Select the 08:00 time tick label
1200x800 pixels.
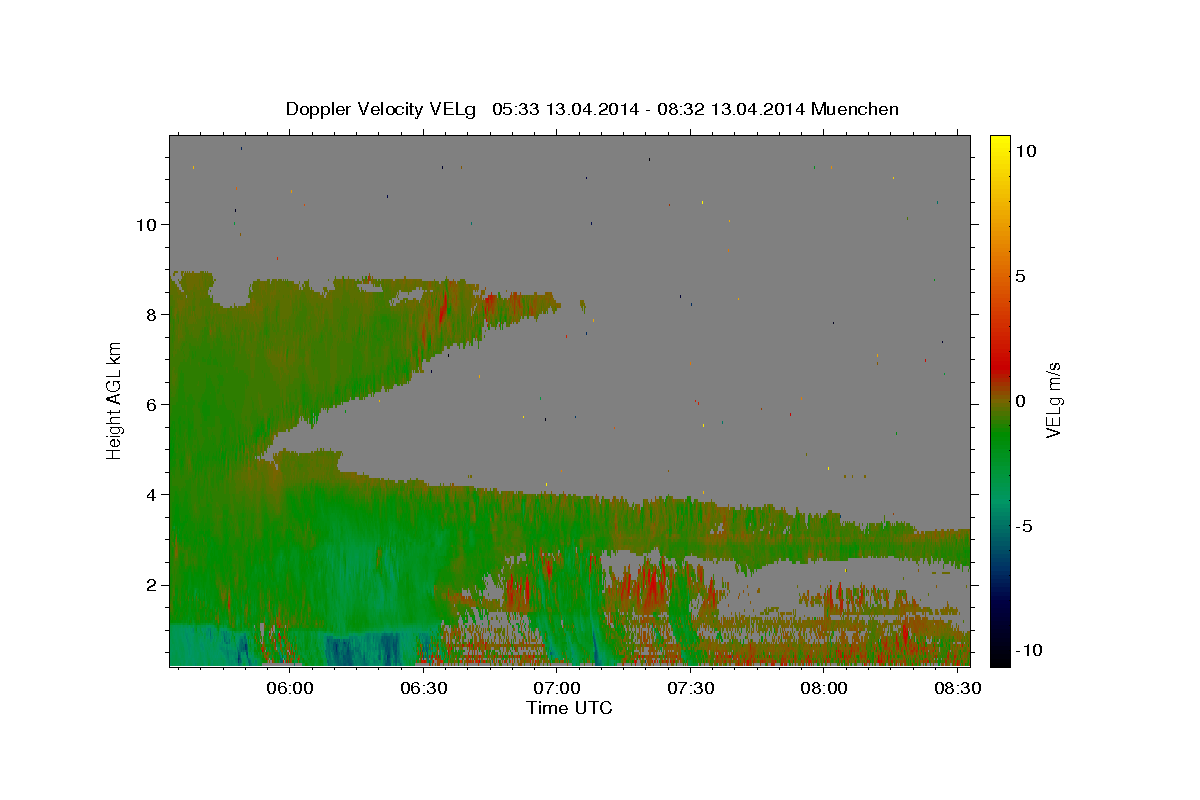point(824,689)
